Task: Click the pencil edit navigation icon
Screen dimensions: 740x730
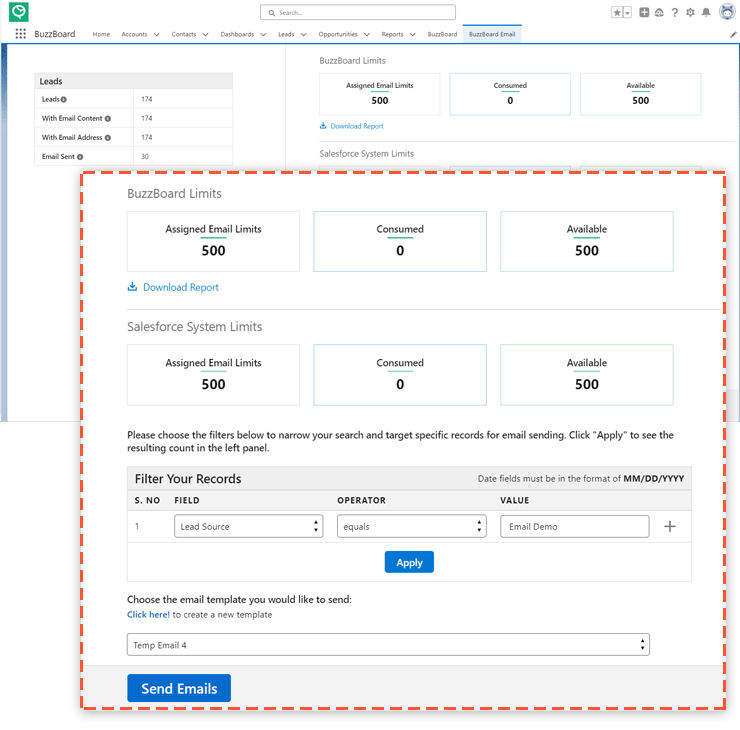Action: tap(733, 34)
